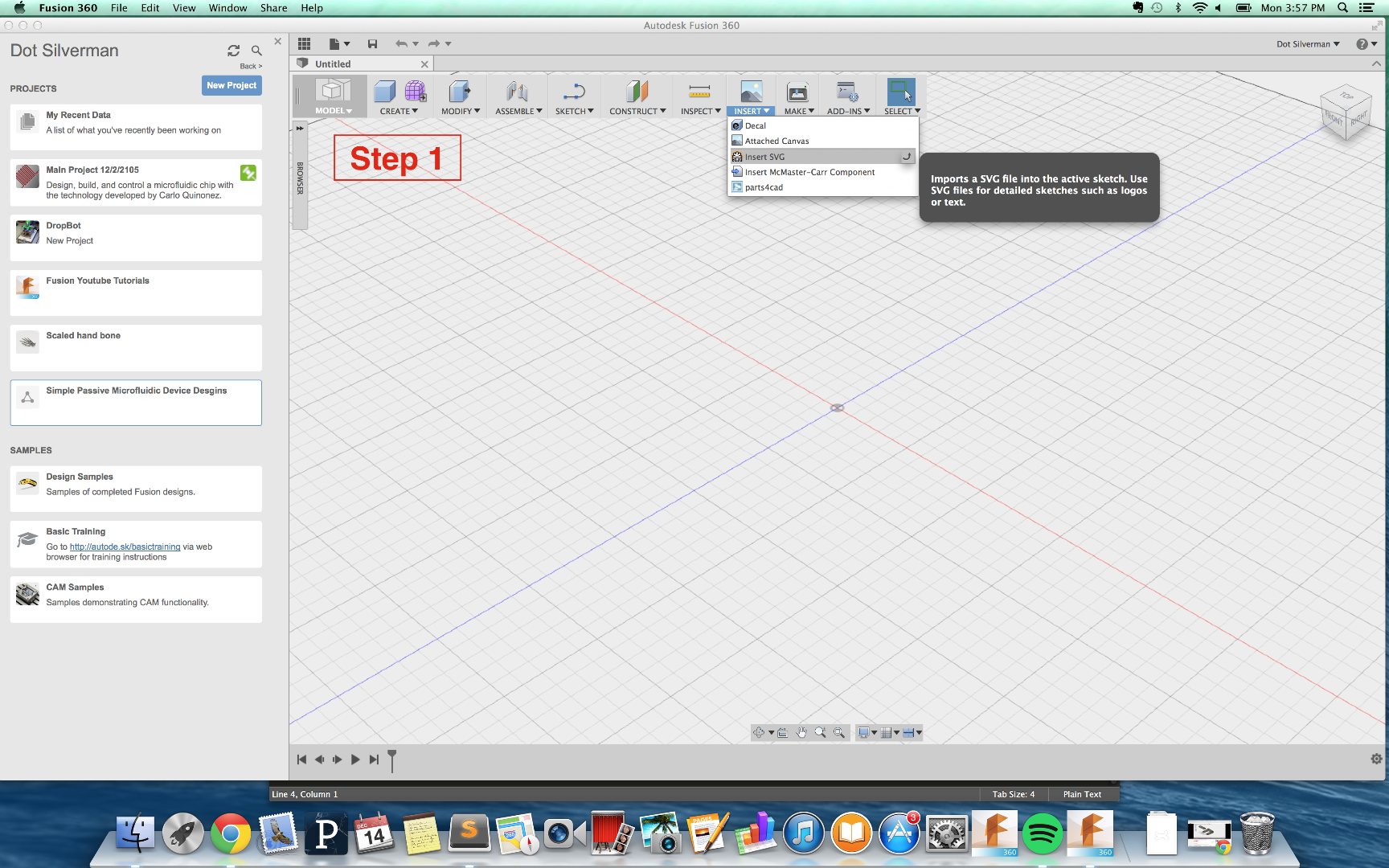
Task: Click the New Project button
Action: tap(231, 85)
